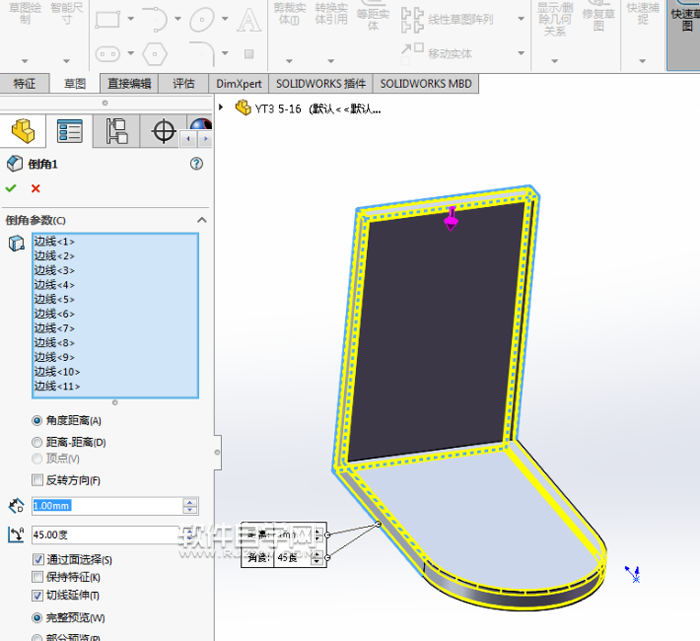700x641 pixels.
Task: Click the 评估 ribbon tab
Action: click(184, 84)
